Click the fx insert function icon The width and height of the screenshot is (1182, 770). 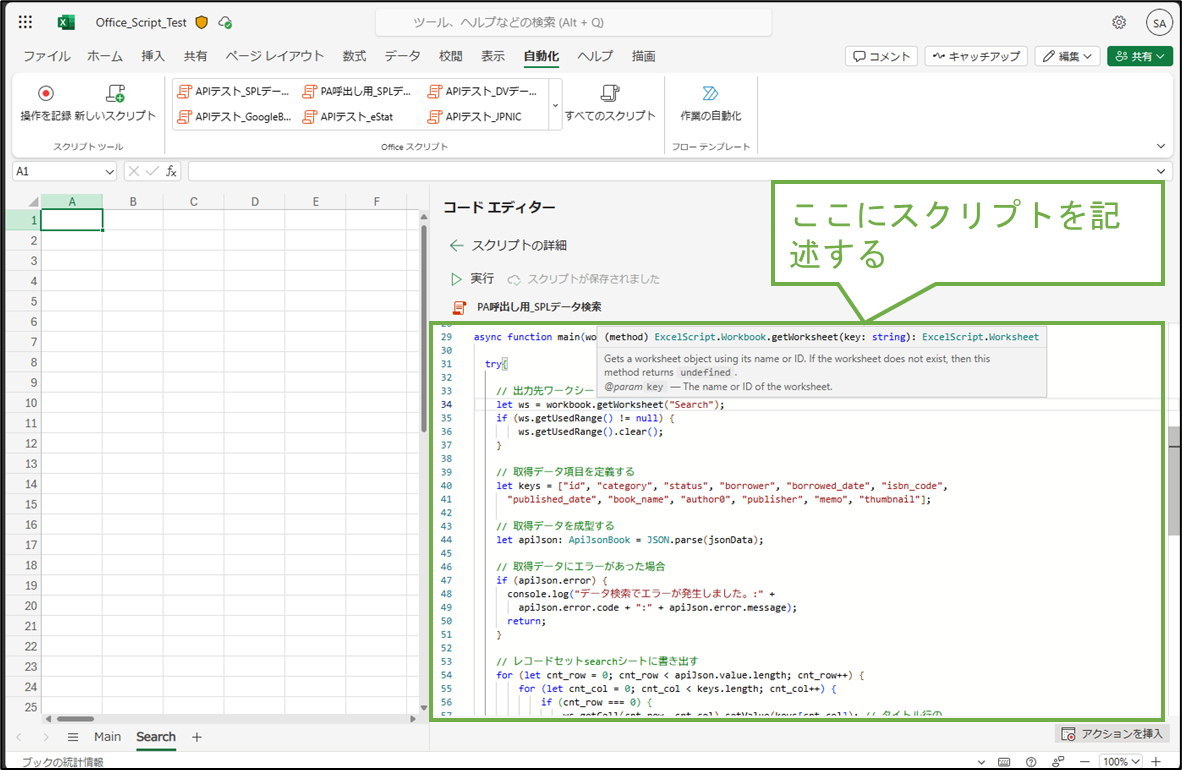pos(172,171)
